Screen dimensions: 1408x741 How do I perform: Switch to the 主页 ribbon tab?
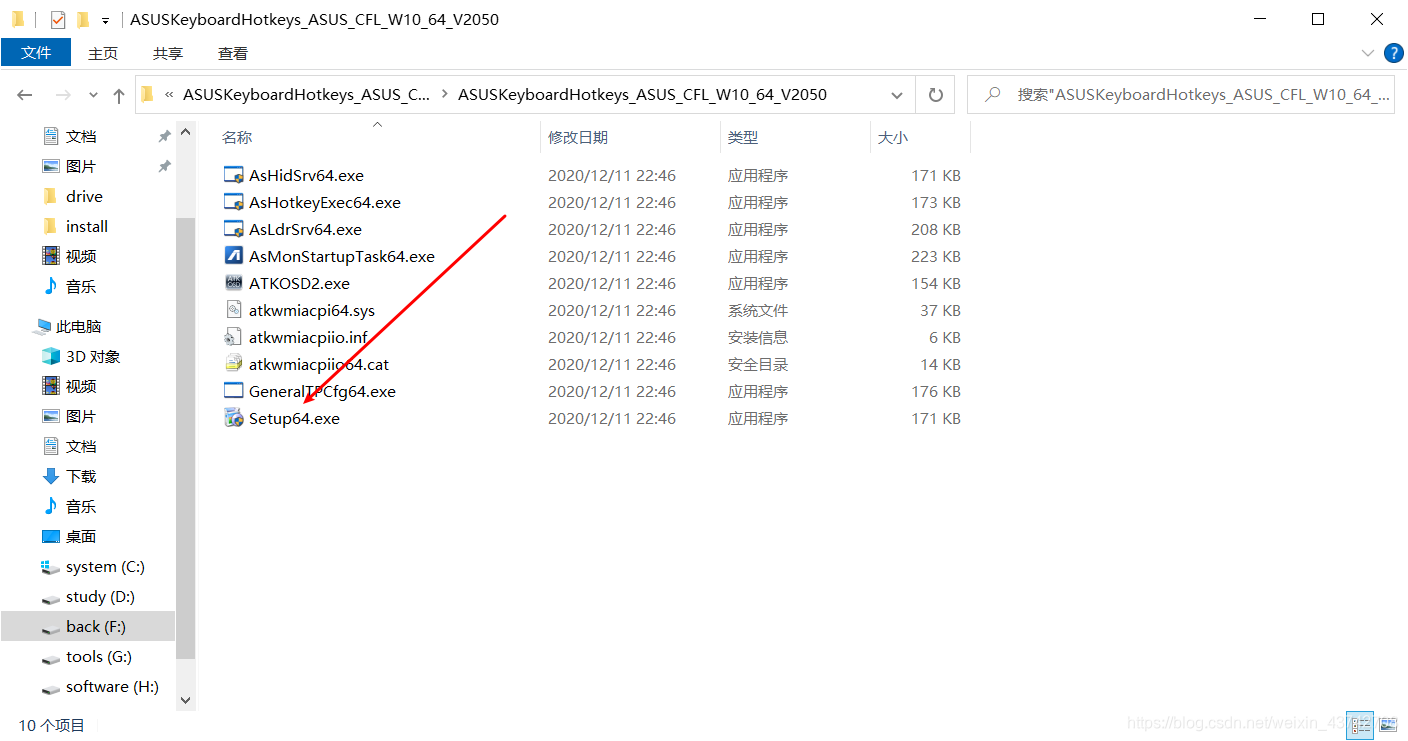[x=103, y=53]
